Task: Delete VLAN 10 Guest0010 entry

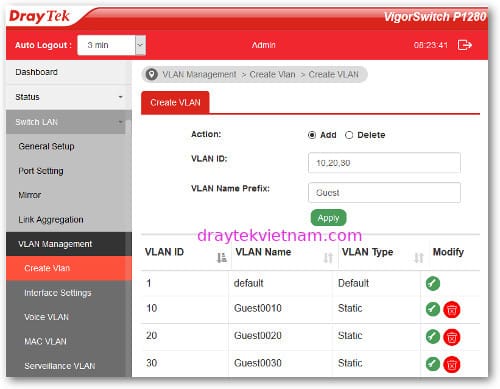Action: click(452, 310)
